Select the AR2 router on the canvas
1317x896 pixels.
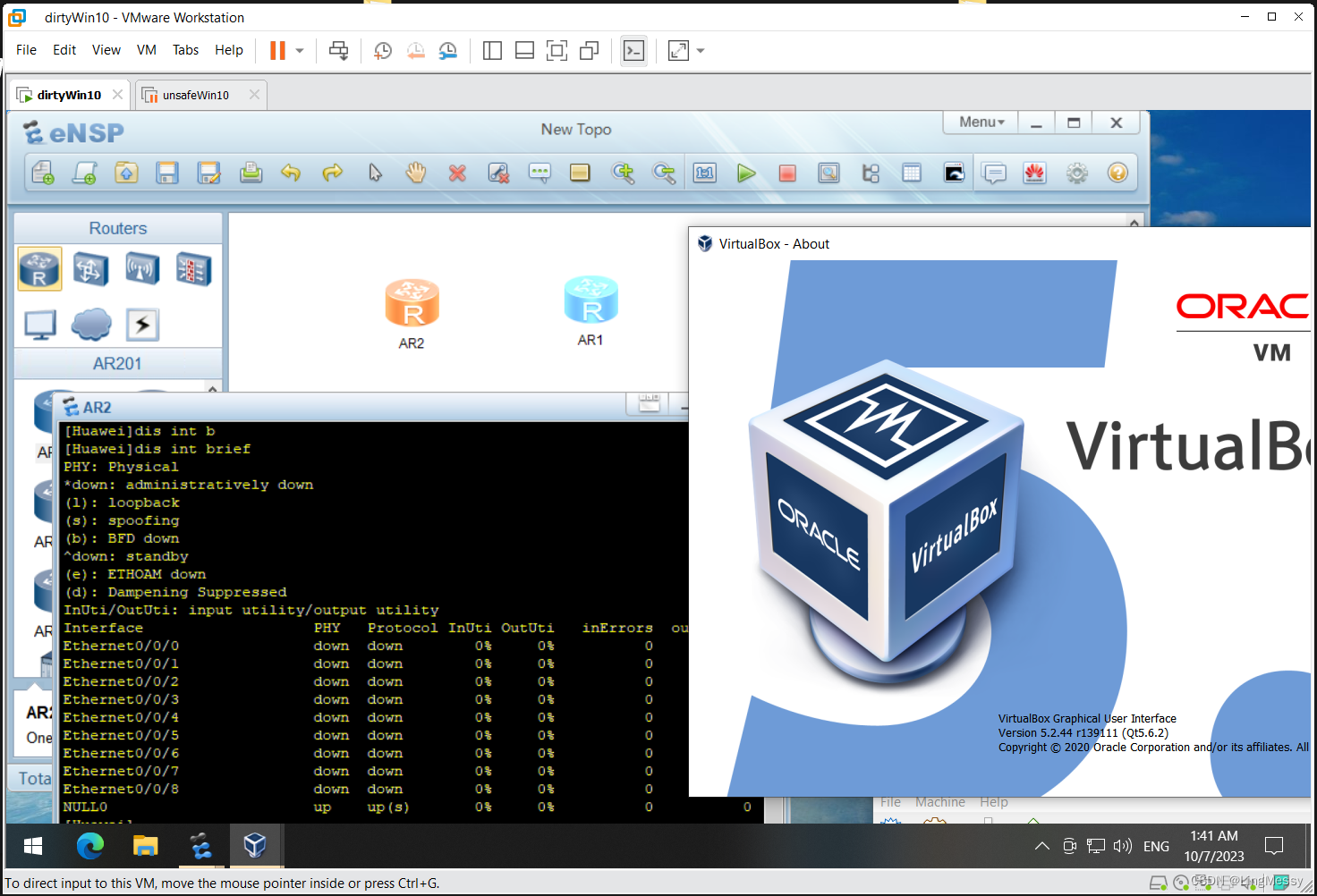tap(412, 304)
